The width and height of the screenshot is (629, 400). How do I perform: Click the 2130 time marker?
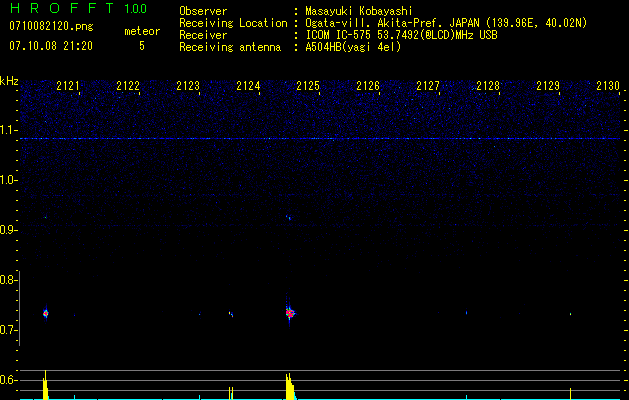click(x=608, y=86)
